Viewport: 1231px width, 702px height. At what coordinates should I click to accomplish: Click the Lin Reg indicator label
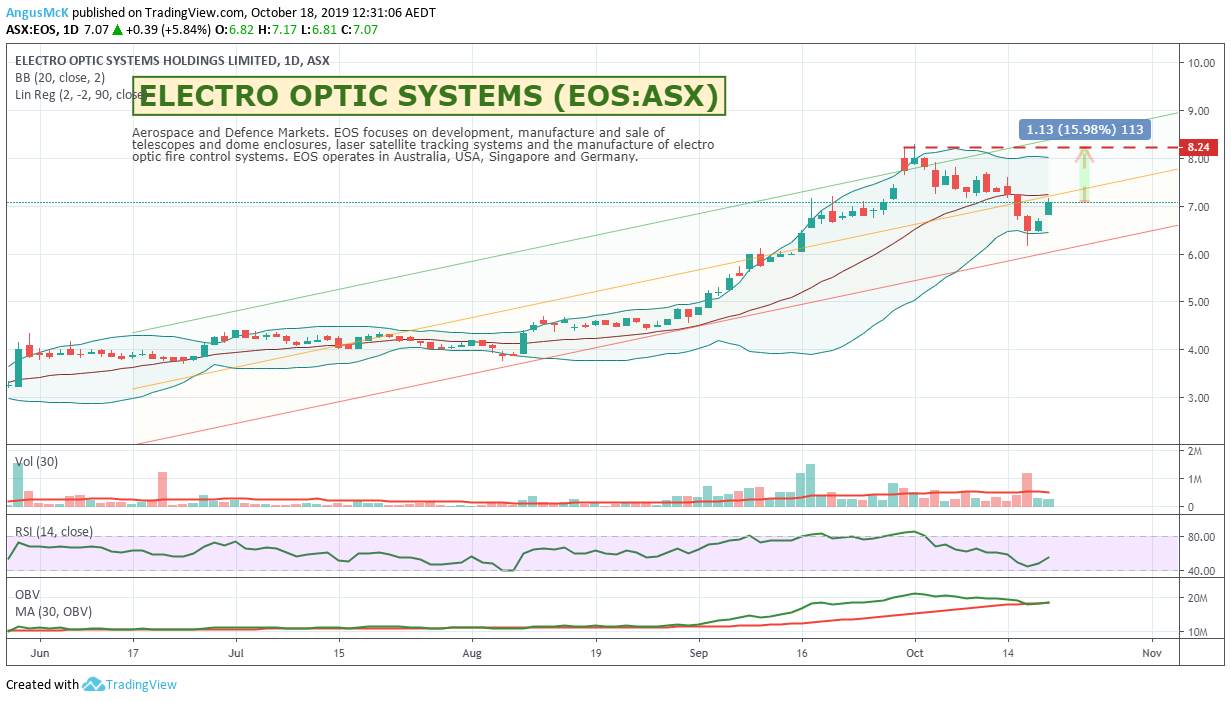coord(81,95)
